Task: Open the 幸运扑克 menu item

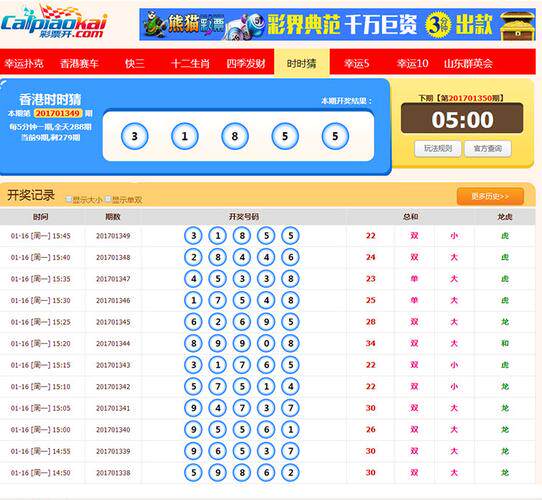Action: 24,63
